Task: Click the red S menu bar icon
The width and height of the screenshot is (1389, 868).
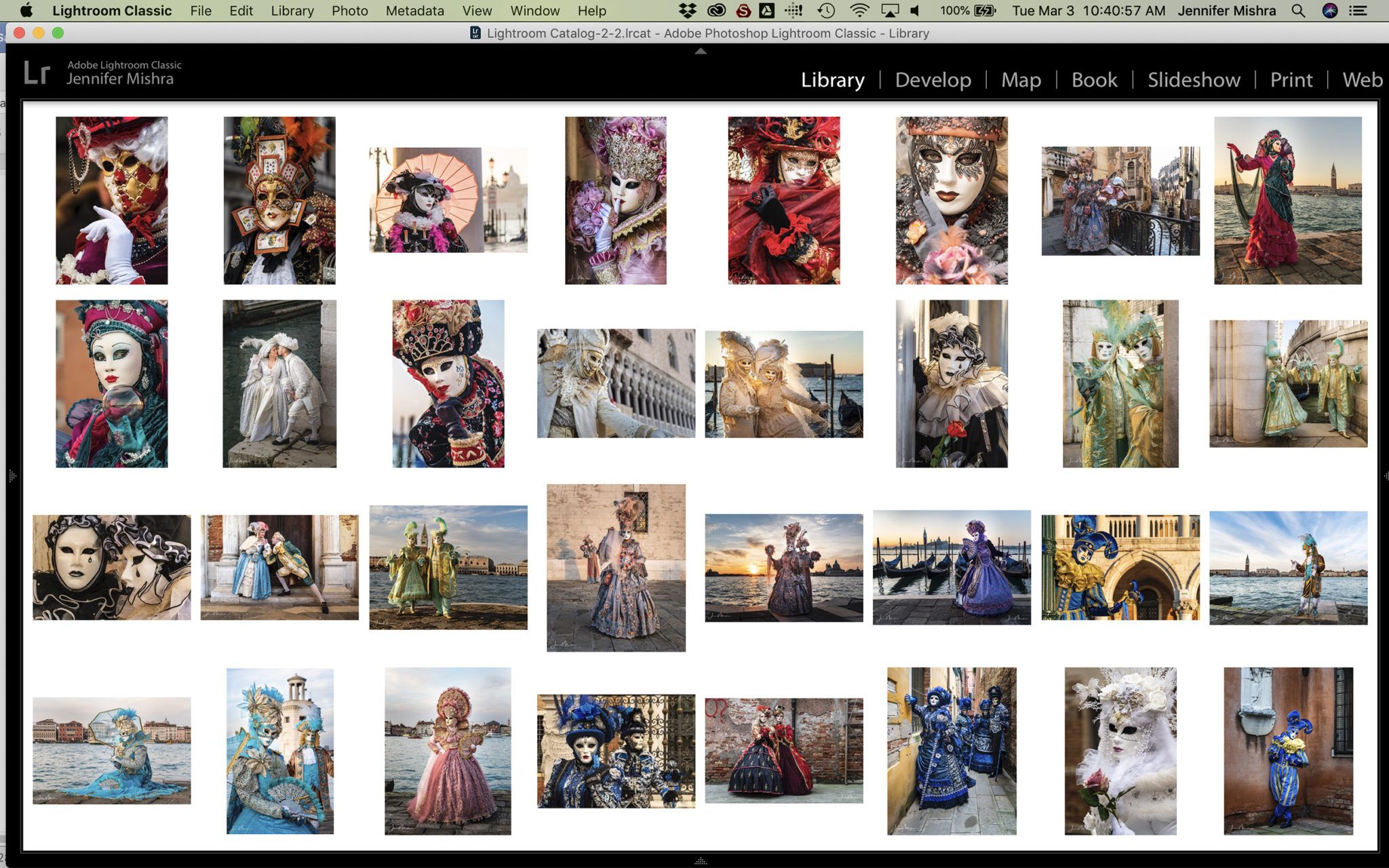Action: tap(743, 10)
